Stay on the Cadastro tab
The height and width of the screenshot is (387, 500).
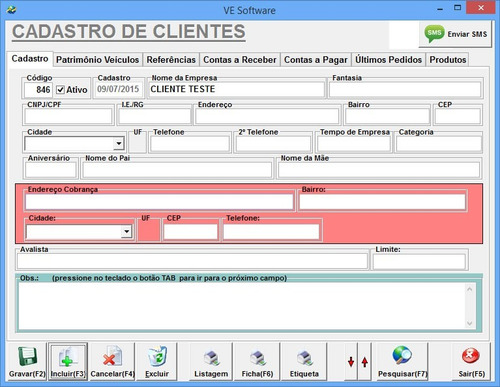click(30, 59)
